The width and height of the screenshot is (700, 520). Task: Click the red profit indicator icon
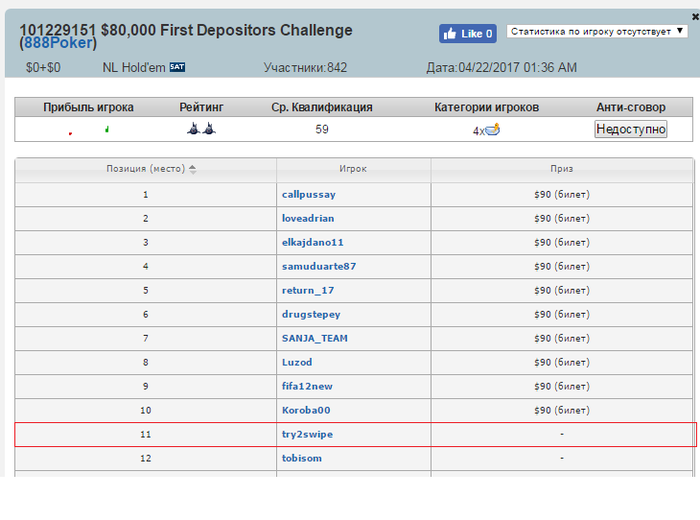tap(70, 132)
